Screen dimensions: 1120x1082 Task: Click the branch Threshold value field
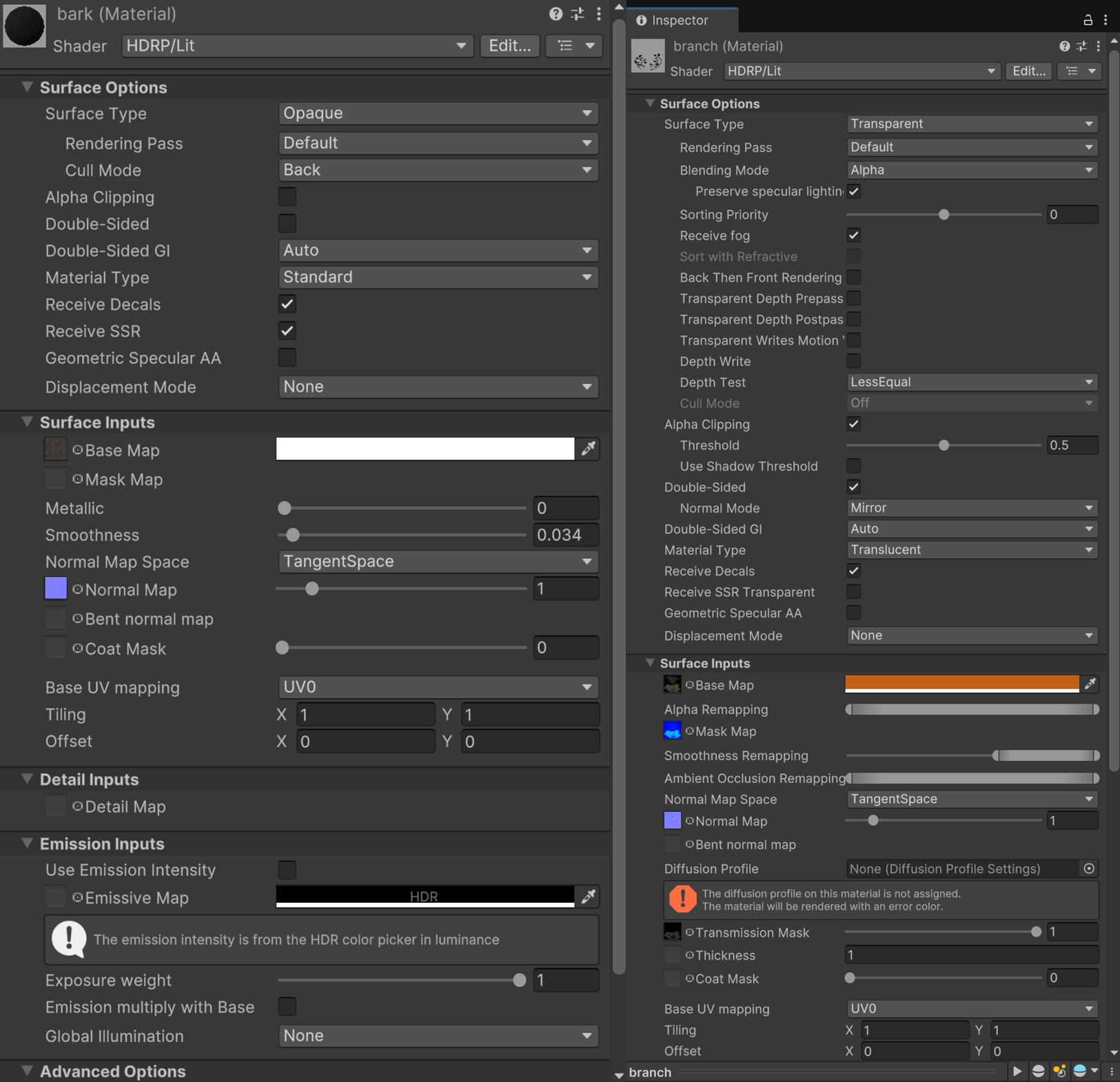pos(1072,445)
